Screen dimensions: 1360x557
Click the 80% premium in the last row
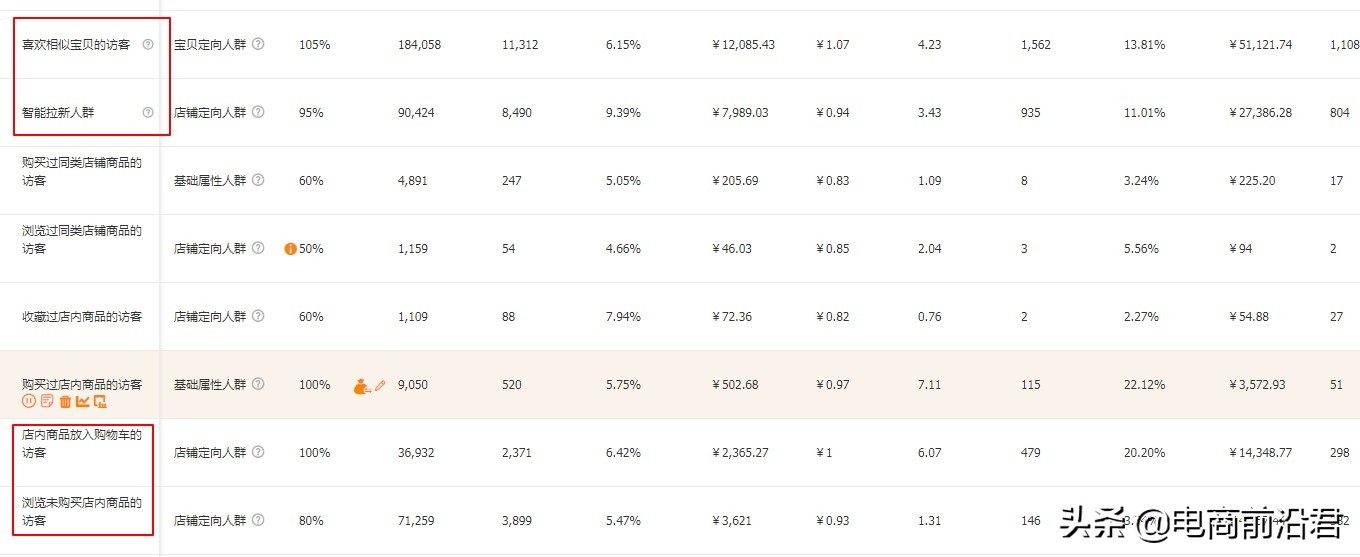(311, 521)
